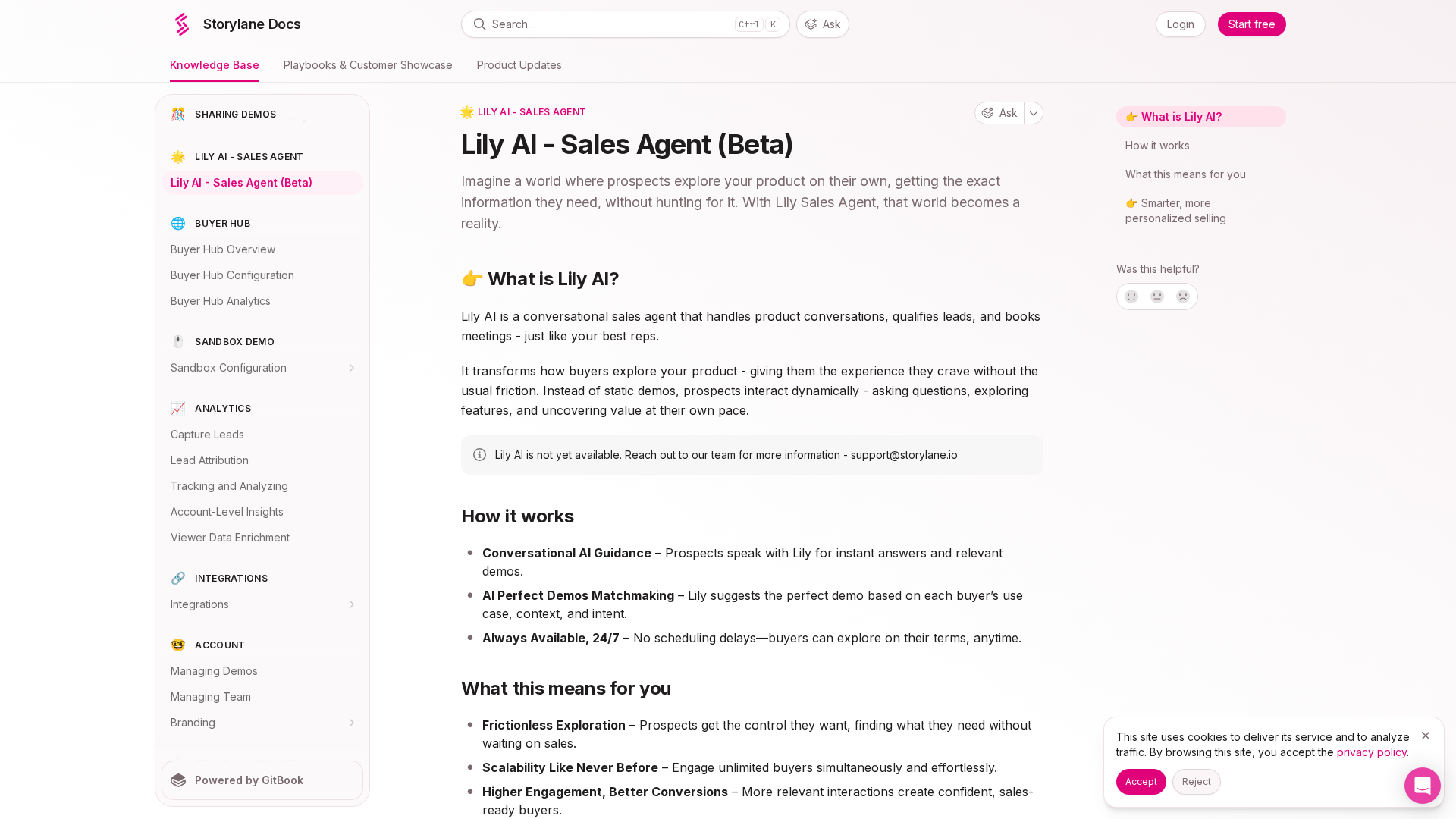Click the neutral face feedback icon
1456x819 pixels.
click(1157, 297)
